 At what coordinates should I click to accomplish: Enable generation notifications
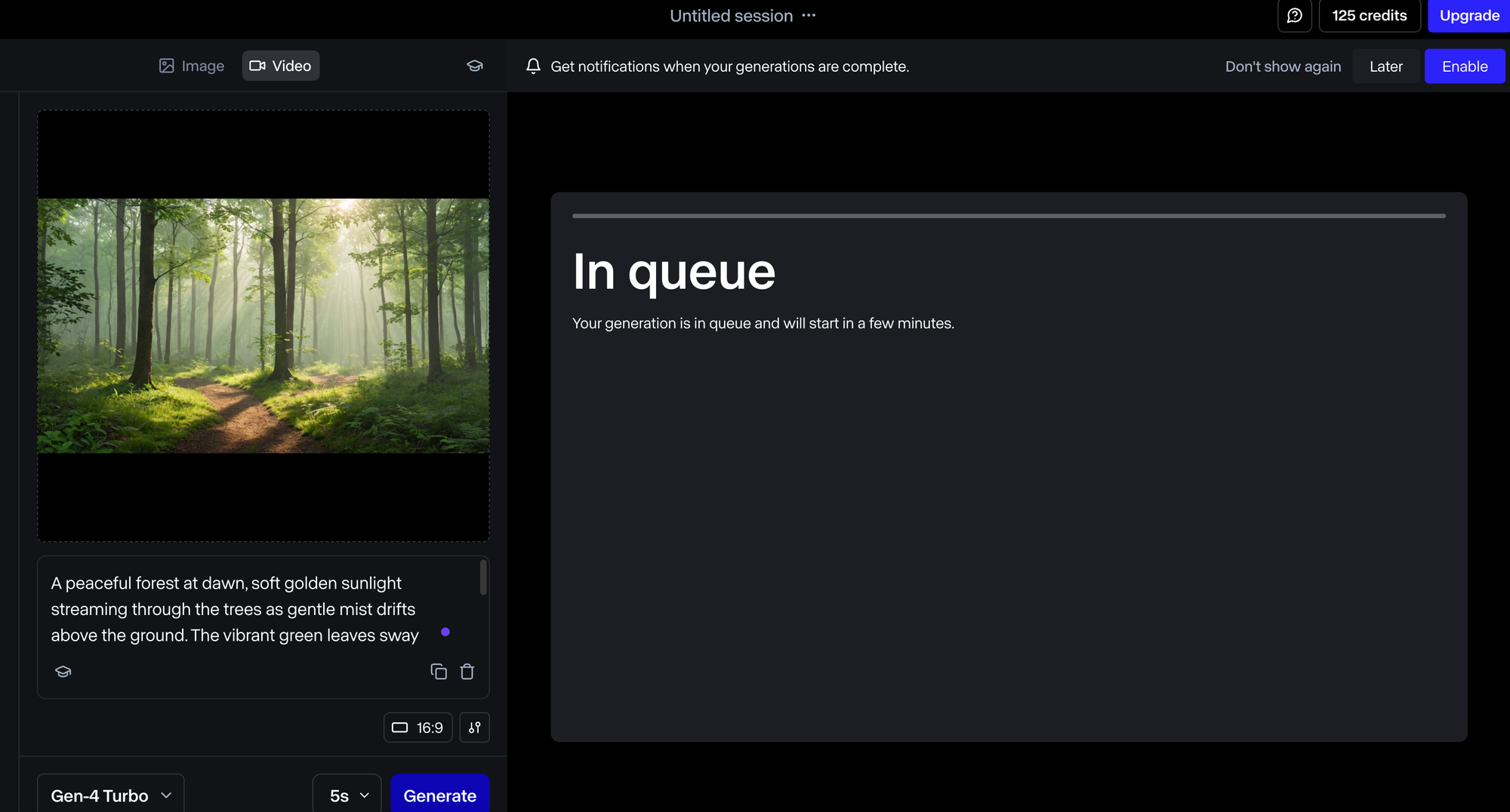[x=1464, y=66]
